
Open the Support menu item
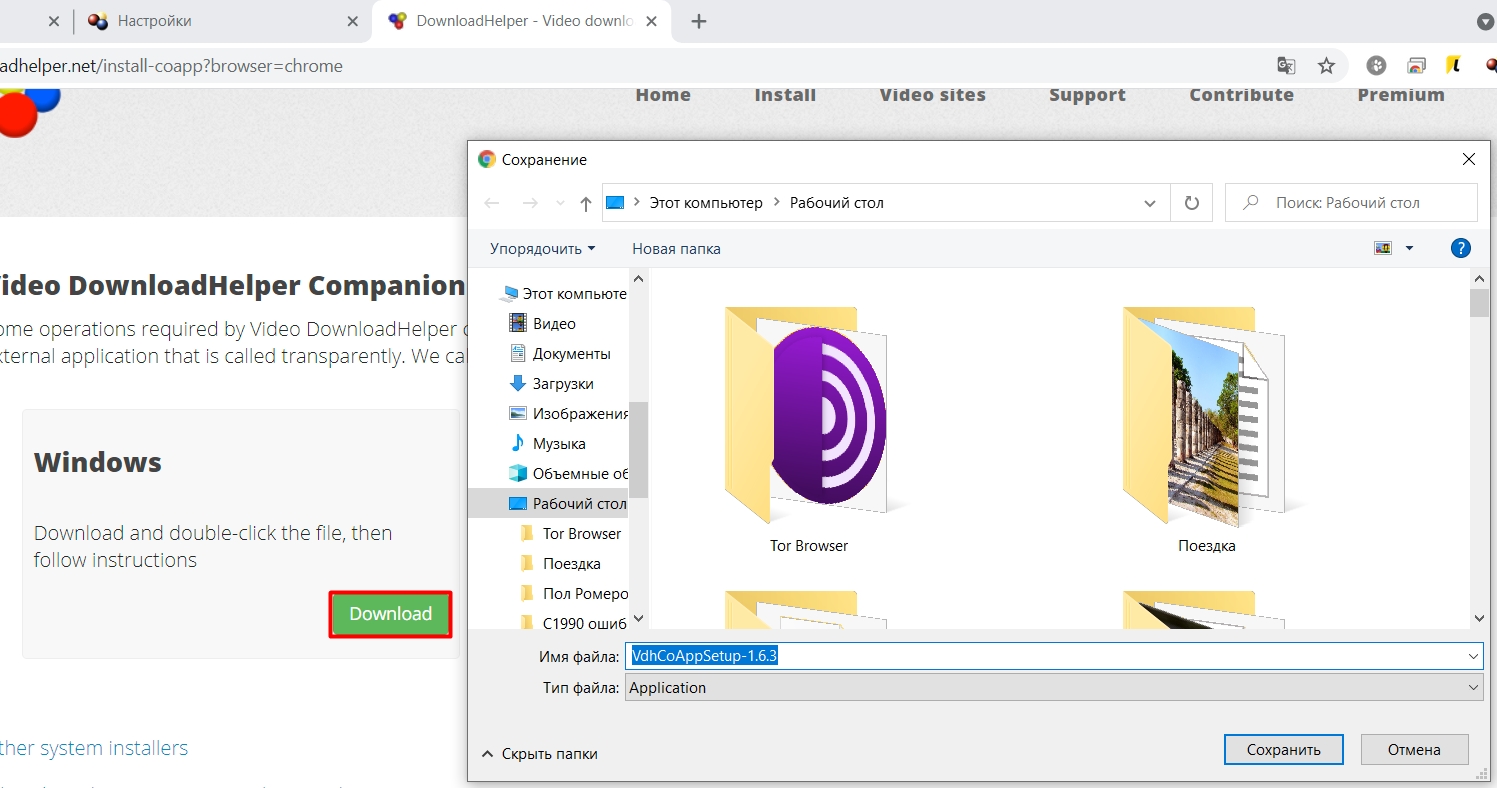pos(1087,95)
